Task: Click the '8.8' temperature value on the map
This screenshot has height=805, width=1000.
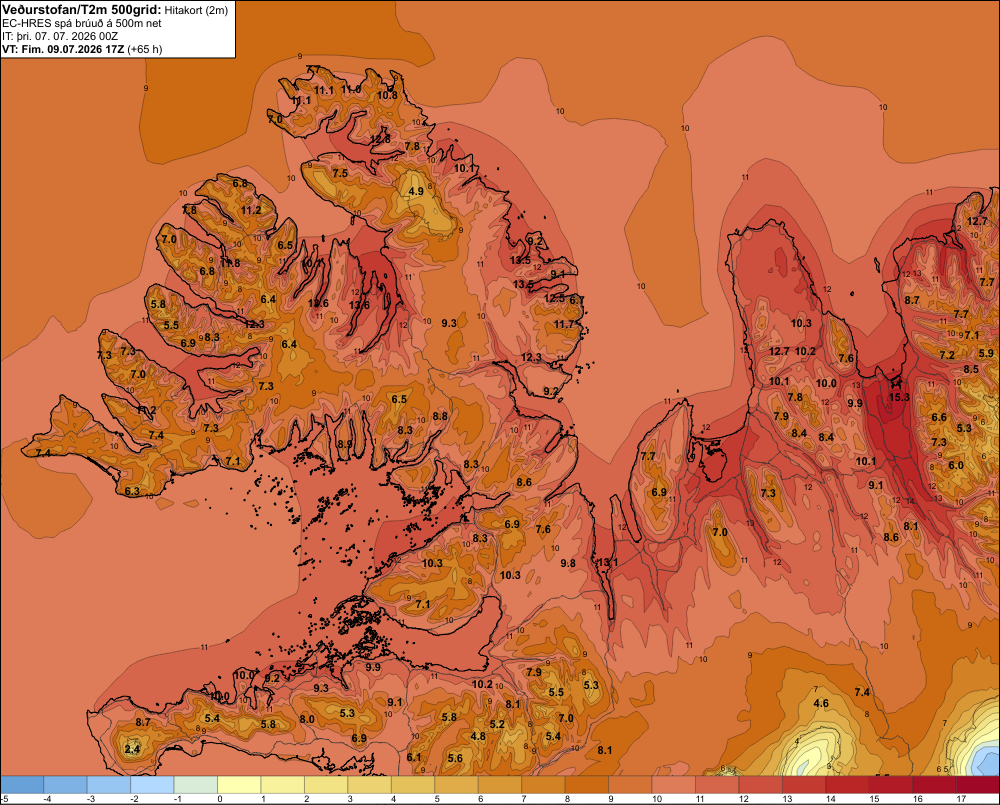Action: [x=440, y=416]
